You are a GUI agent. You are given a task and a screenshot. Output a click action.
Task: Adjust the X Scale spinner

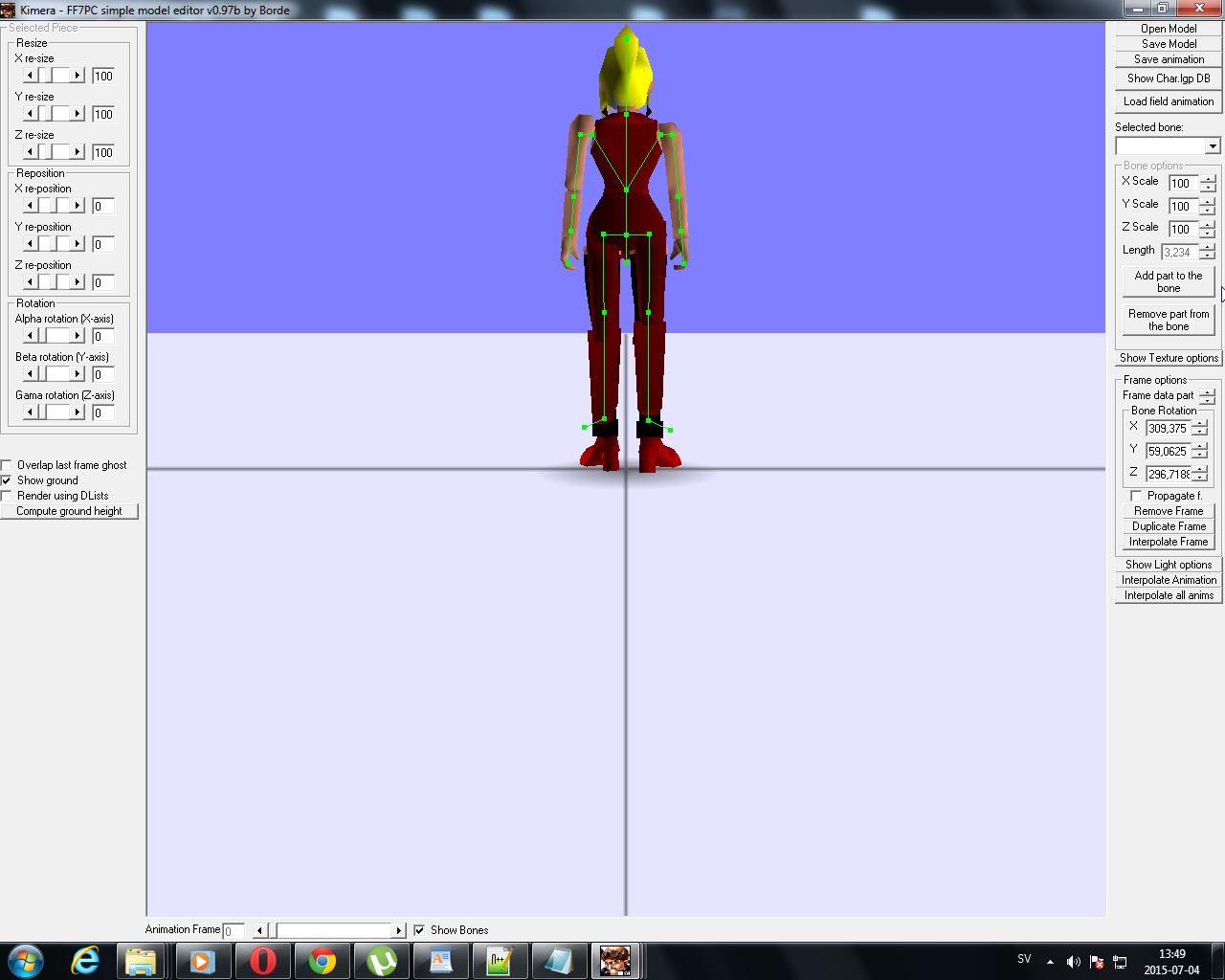1208,182
